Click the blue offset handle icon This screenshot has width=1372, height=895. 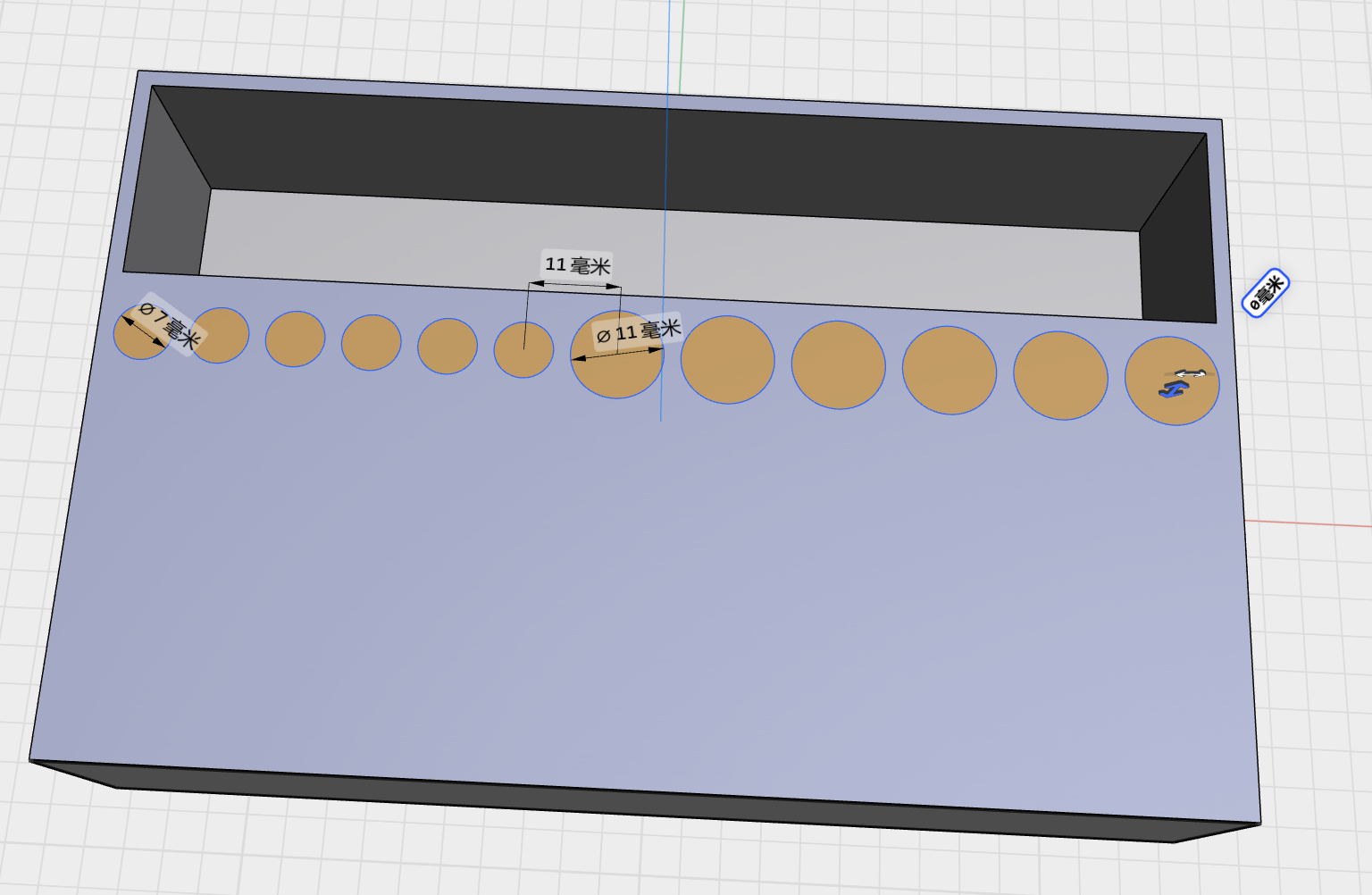(x=1172, y=389)
